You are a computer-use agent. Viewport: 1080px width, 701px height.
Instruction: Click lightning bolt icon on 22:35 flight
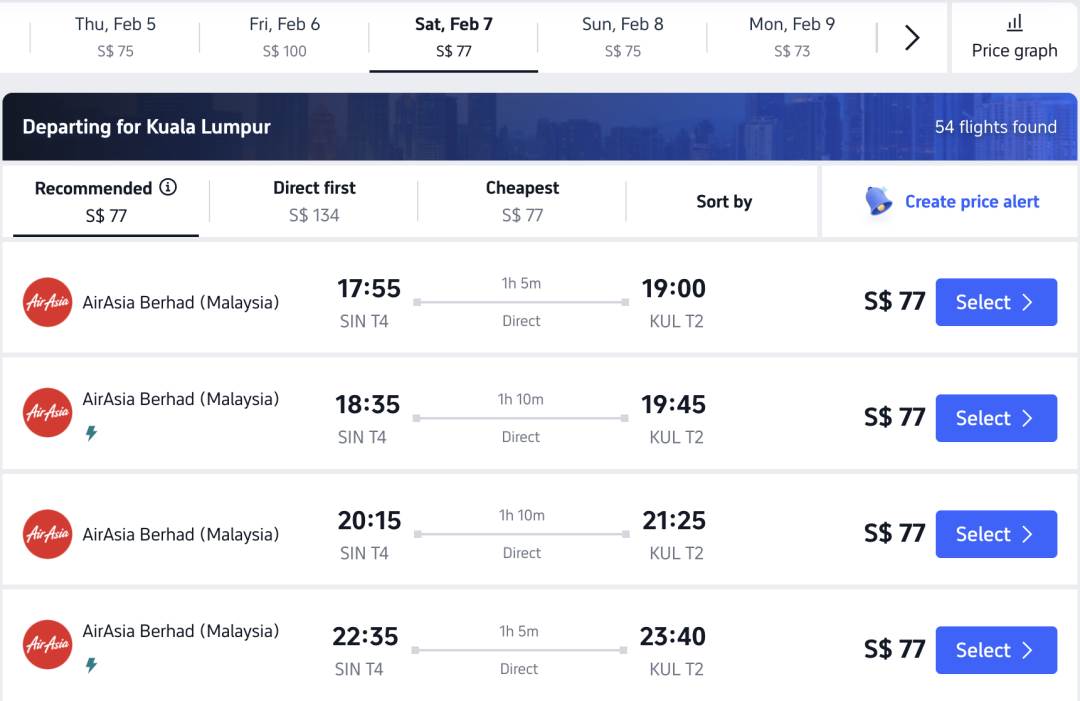click(x=91, y=665)
